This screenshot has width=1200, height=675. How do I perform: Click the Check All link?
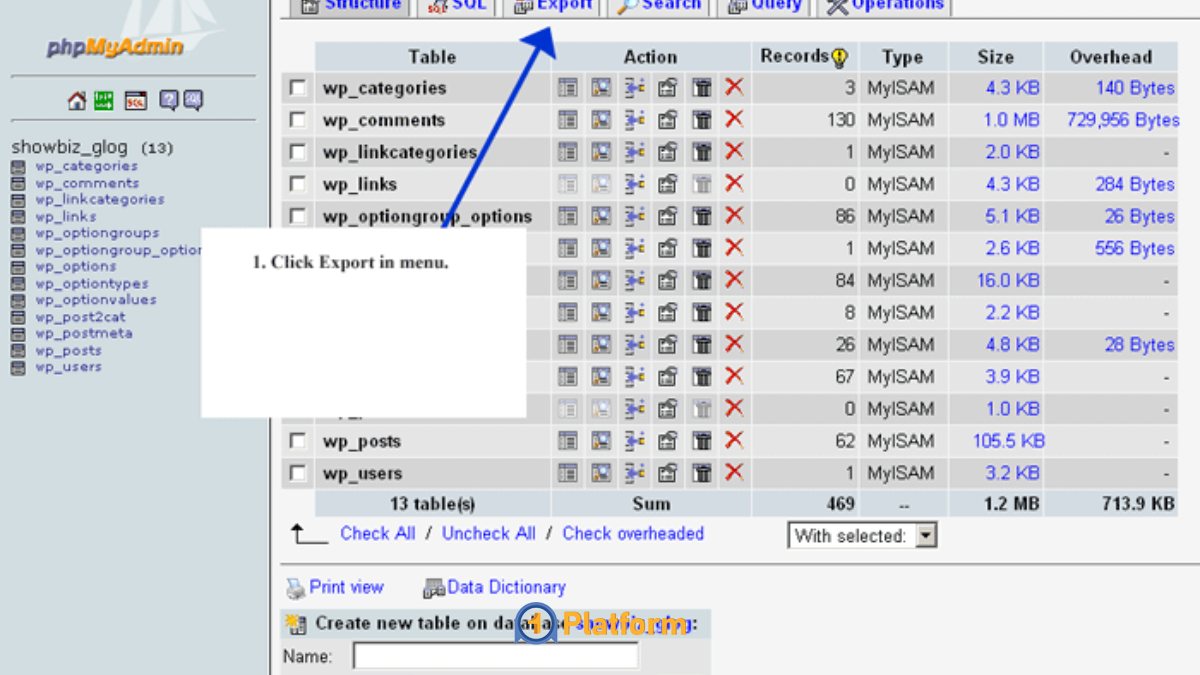coord(376,533)
